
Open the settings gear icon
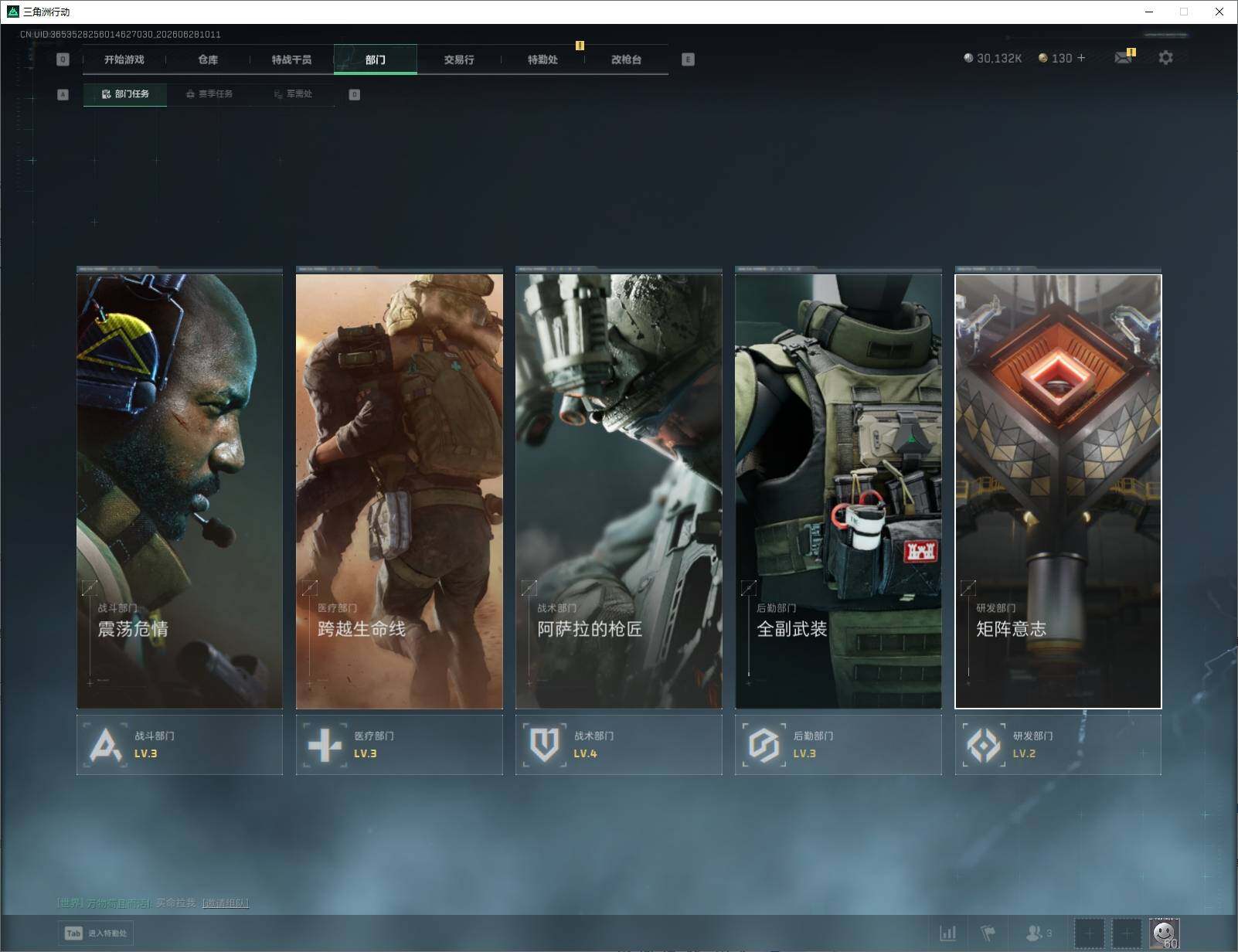point(1165,58)
